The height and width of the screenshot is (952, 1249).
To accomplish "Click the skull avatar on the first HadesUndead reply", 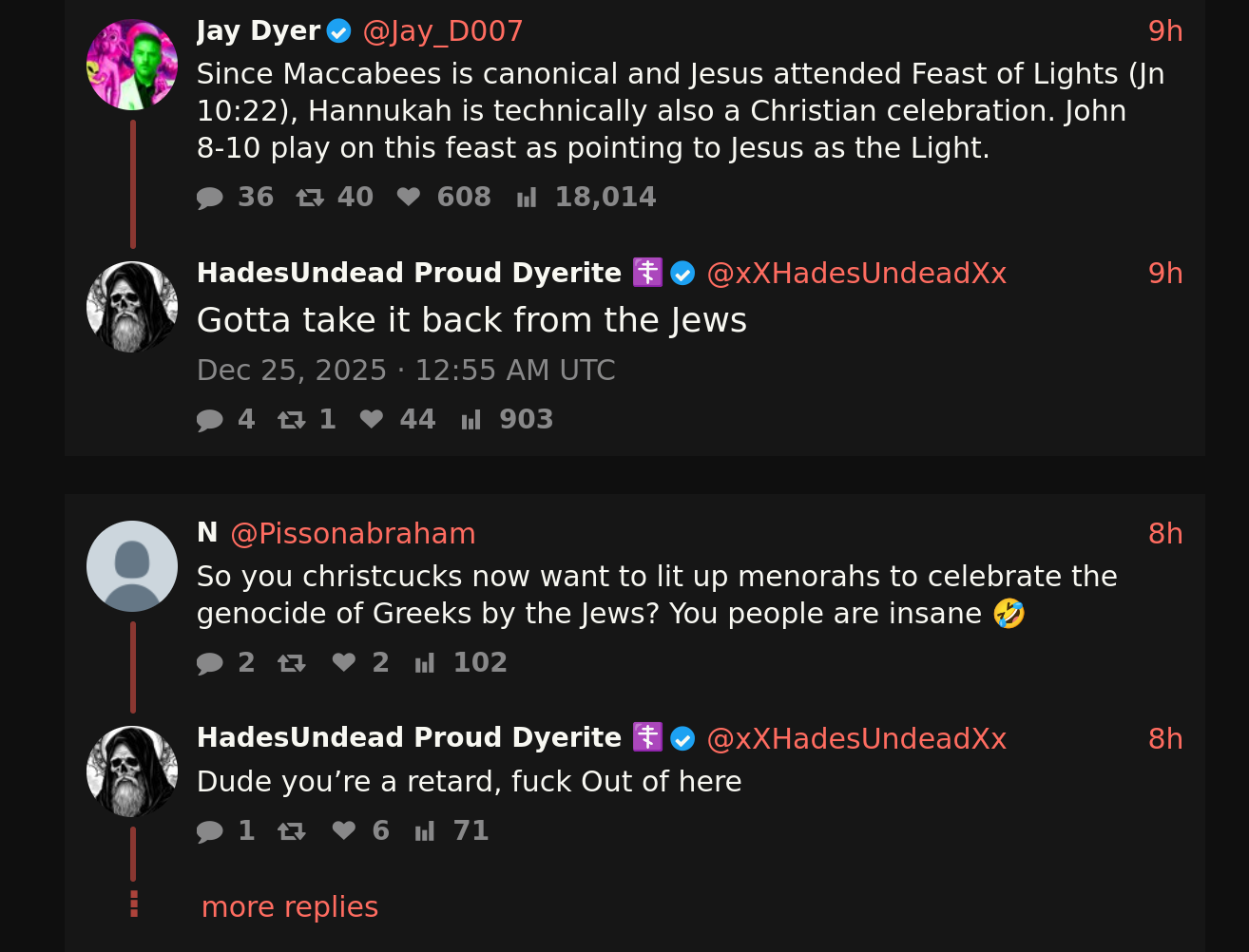I will (x=132, y=307).
